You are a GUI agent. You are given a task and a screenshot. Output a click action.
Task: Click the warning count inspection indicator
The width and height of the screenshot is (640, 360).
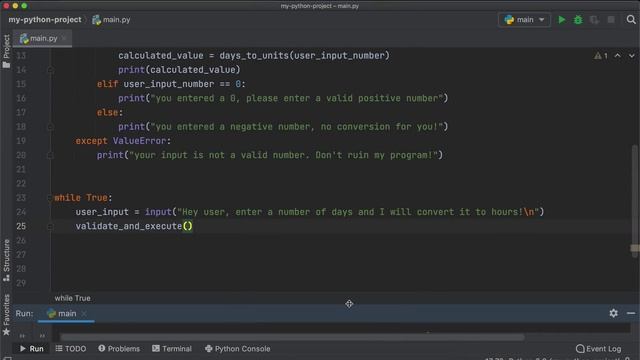coord(601,56)
